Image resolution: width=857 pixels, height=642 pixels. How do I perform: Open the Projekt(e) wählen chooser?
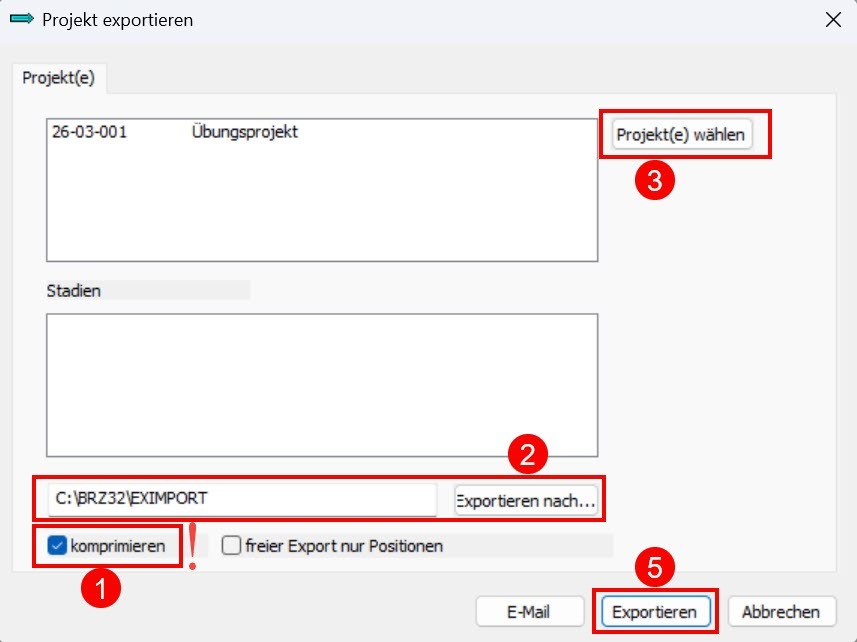click(x=680, y=134)
